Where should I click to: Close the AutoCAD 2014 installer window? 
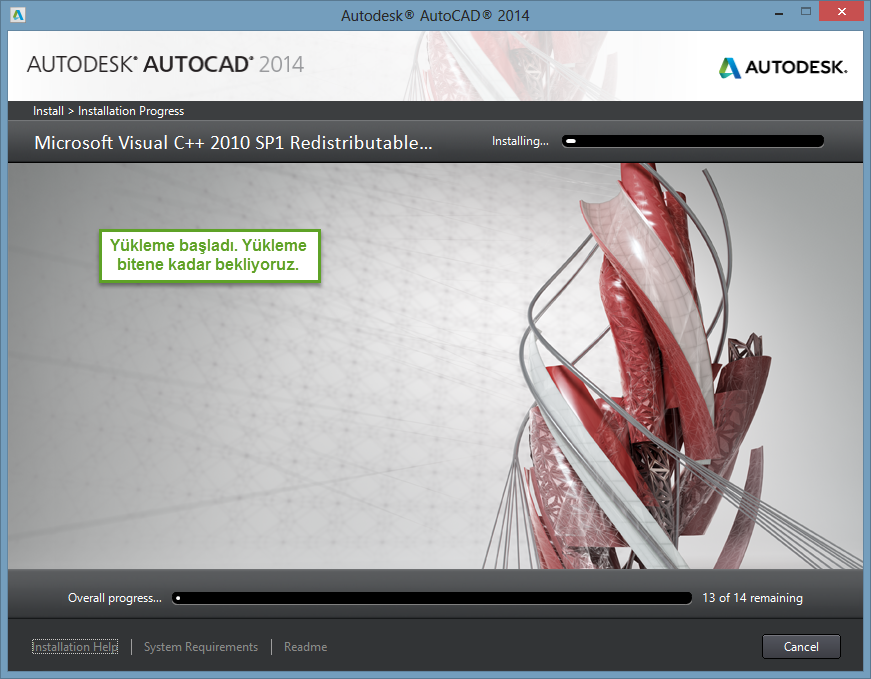(x=842, y=12)
